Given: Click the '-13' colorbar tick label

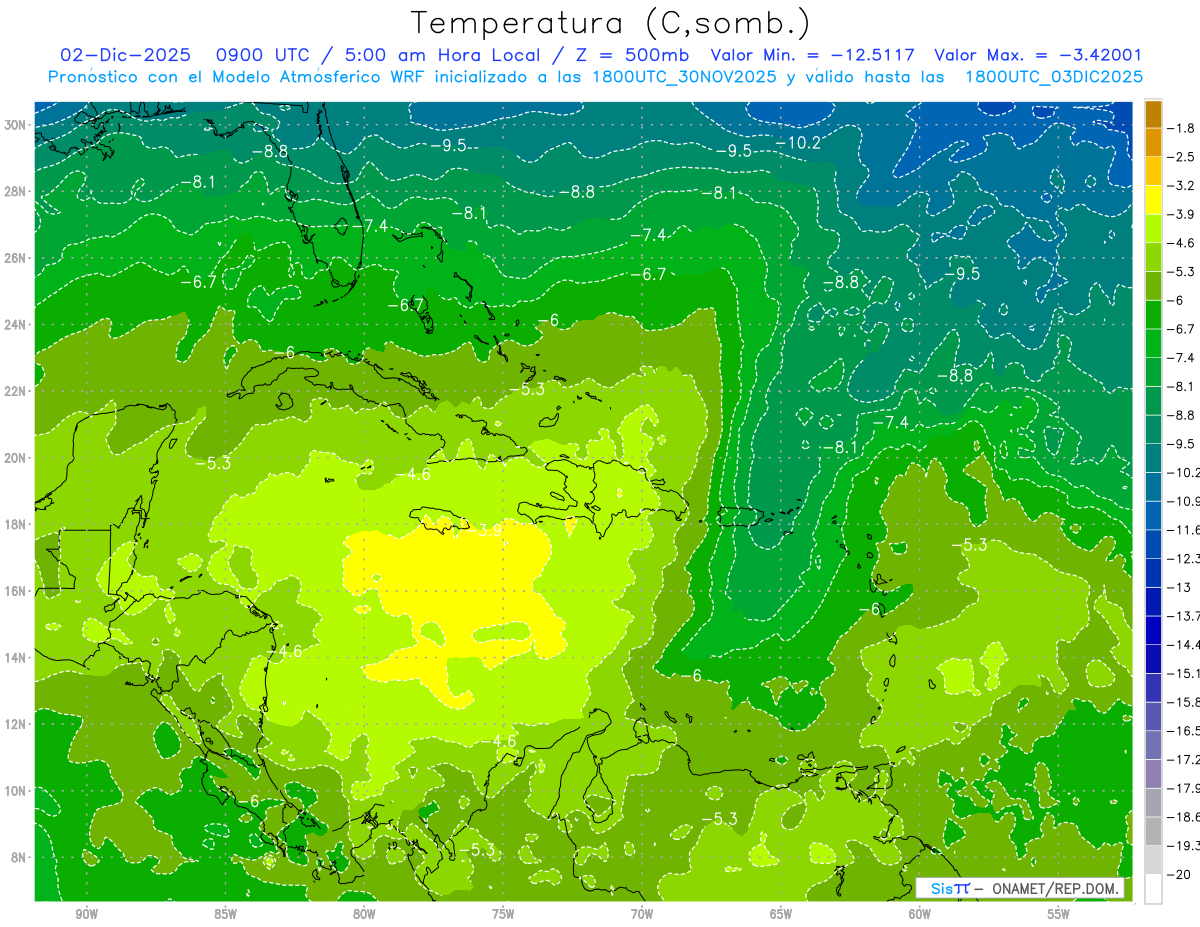Looking at the screenshot, I should 1177,587.
